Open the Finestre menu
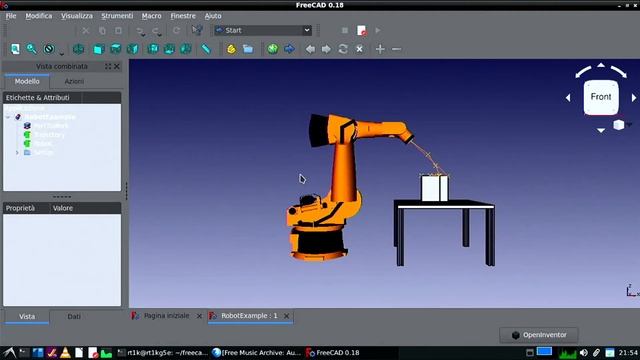 [x=183, y=16]
